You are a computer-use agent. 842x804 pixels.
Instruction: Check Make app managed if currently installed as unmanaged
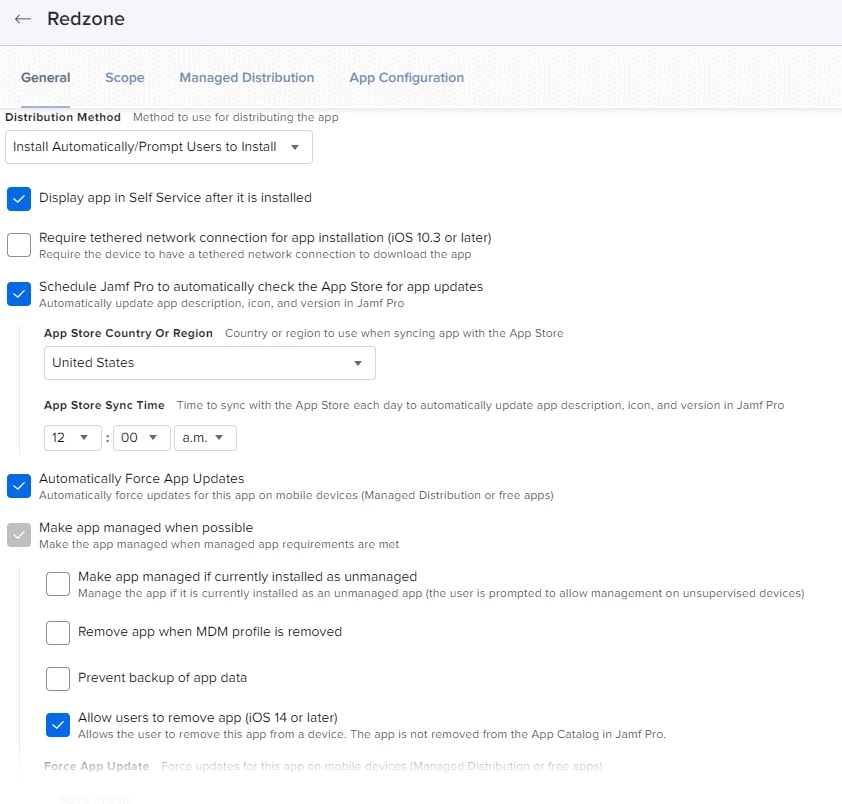click(x=58, y=584)
